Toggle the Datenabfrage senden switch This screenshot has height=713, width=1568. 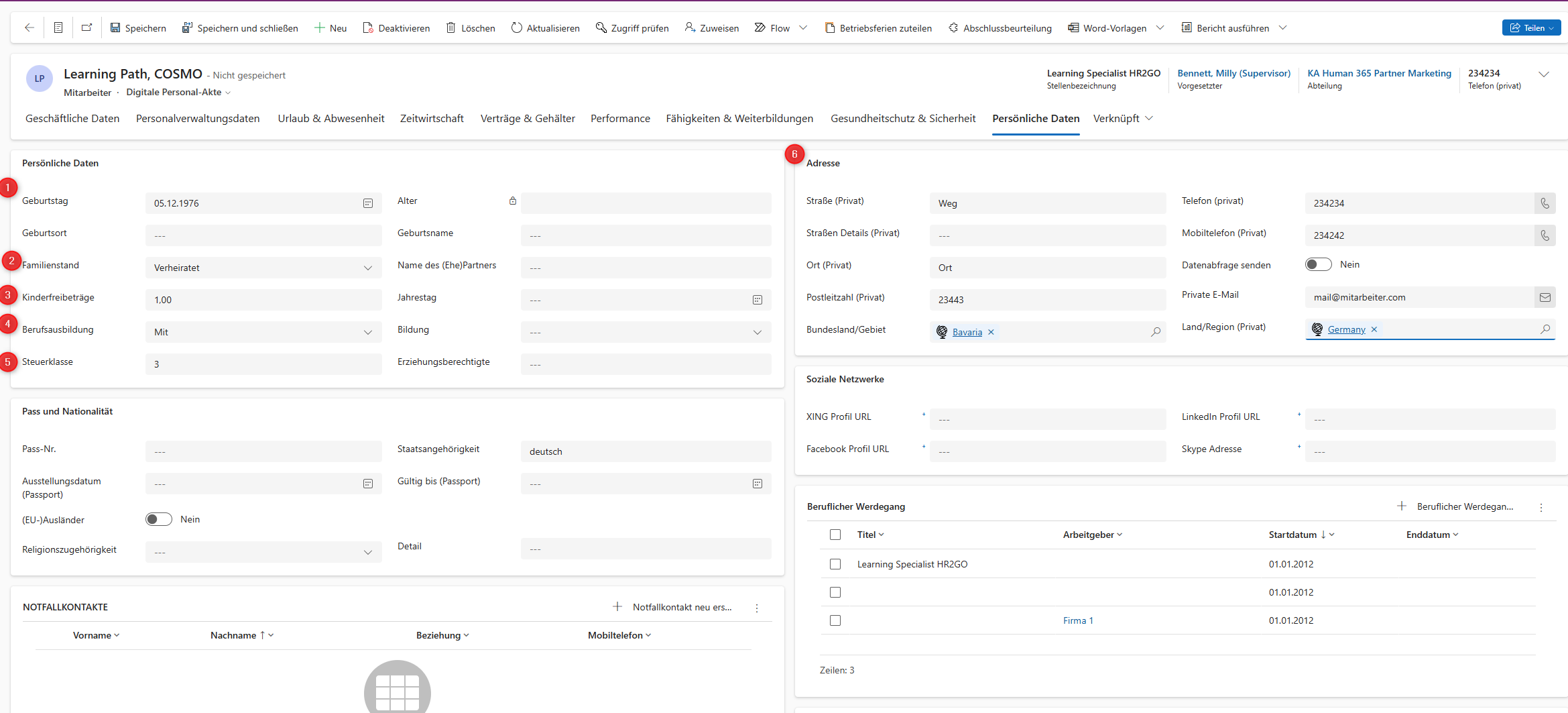pyautogui.click(x=1318, y=264)
